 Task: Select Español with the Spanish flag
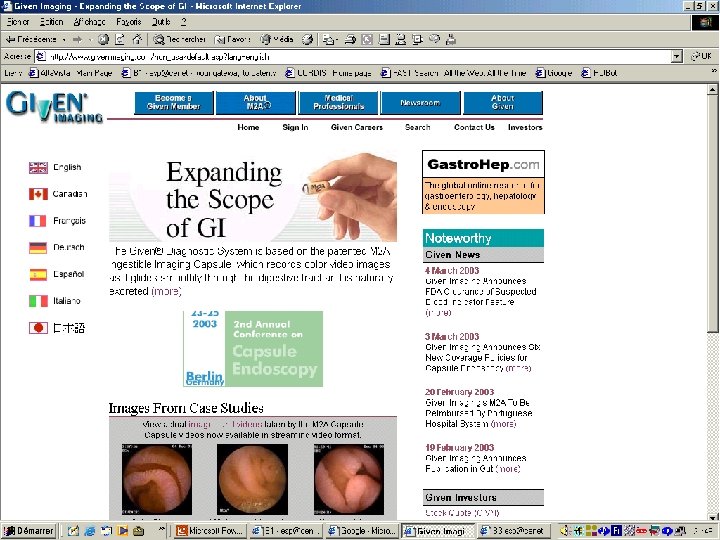coord(56,274)
